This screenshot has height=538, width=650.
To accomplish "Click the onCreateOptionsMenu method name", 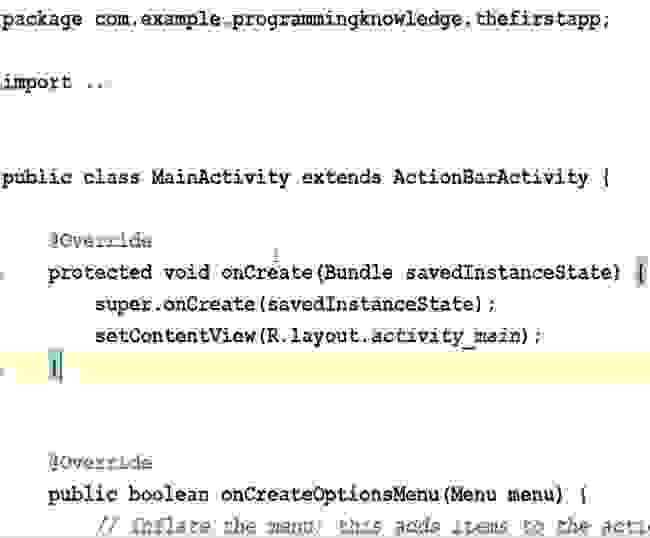I will (330, 494).
